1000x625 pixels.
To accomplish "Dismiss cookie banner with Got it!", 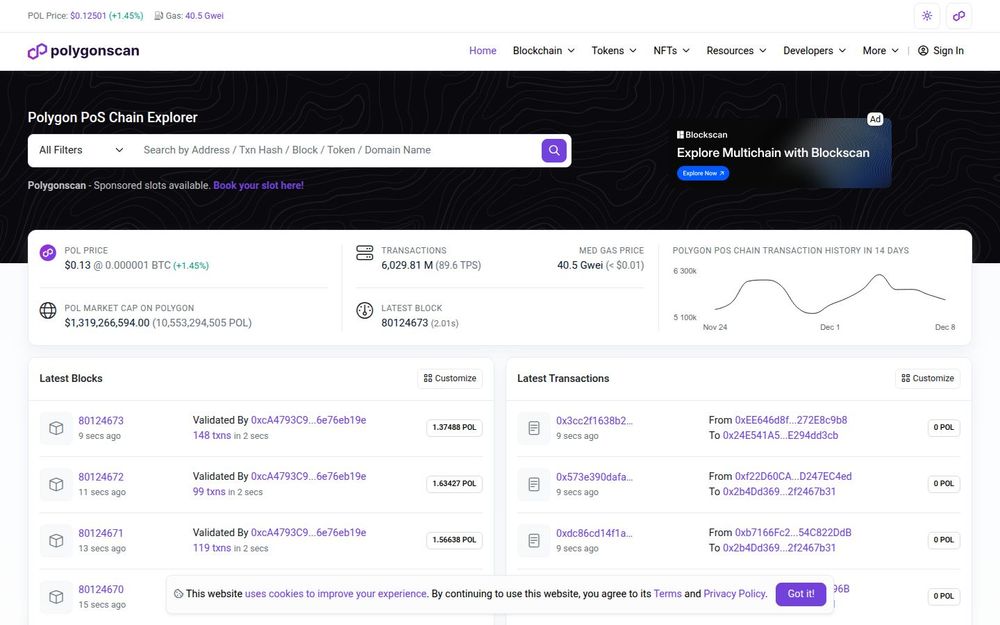I will [x=801, y=594].
